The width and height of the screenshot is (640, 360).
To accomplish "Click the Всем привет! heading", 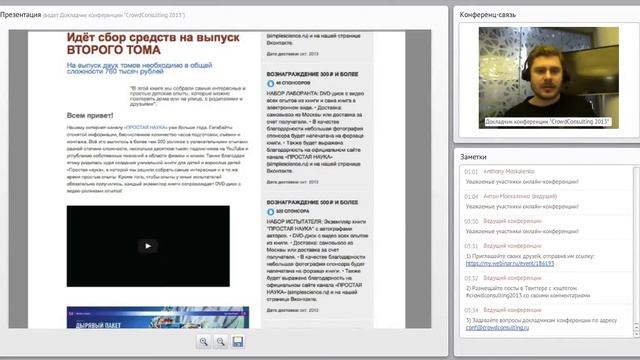I will pyautogui.click(x=90, y=116).
